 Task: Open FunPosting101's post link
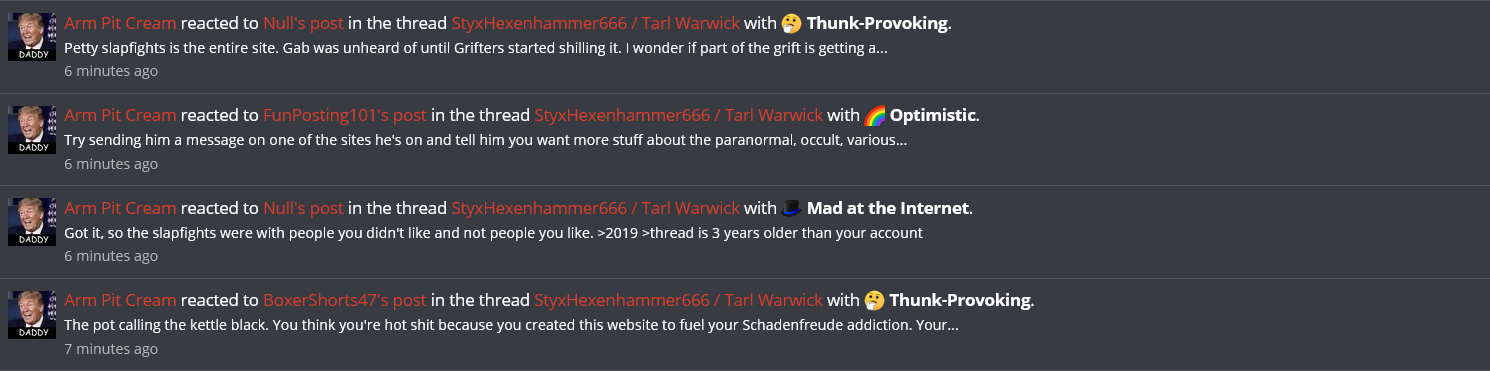coord(345,115)
